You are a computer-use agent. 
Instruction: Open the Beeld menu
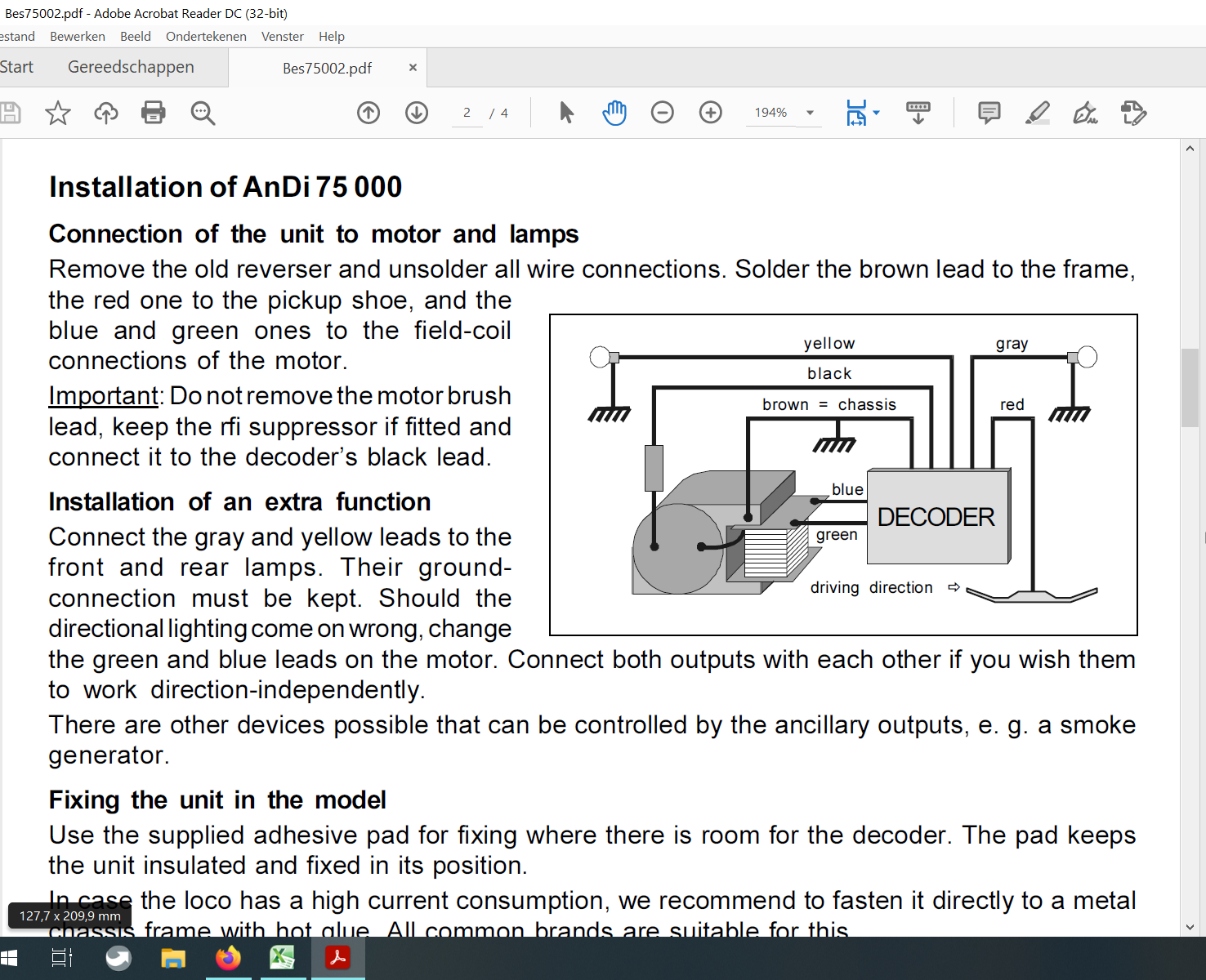click(136, 36)
